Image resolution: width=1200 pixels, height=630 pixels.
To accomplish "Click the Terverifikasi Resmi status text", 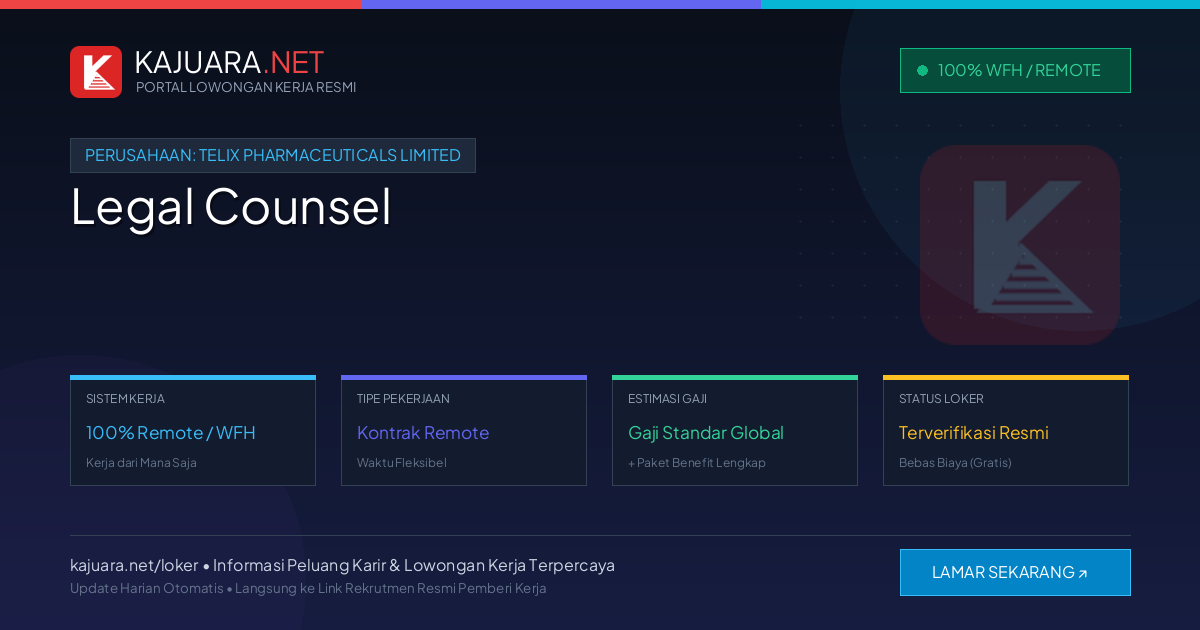I will point(974,433).
